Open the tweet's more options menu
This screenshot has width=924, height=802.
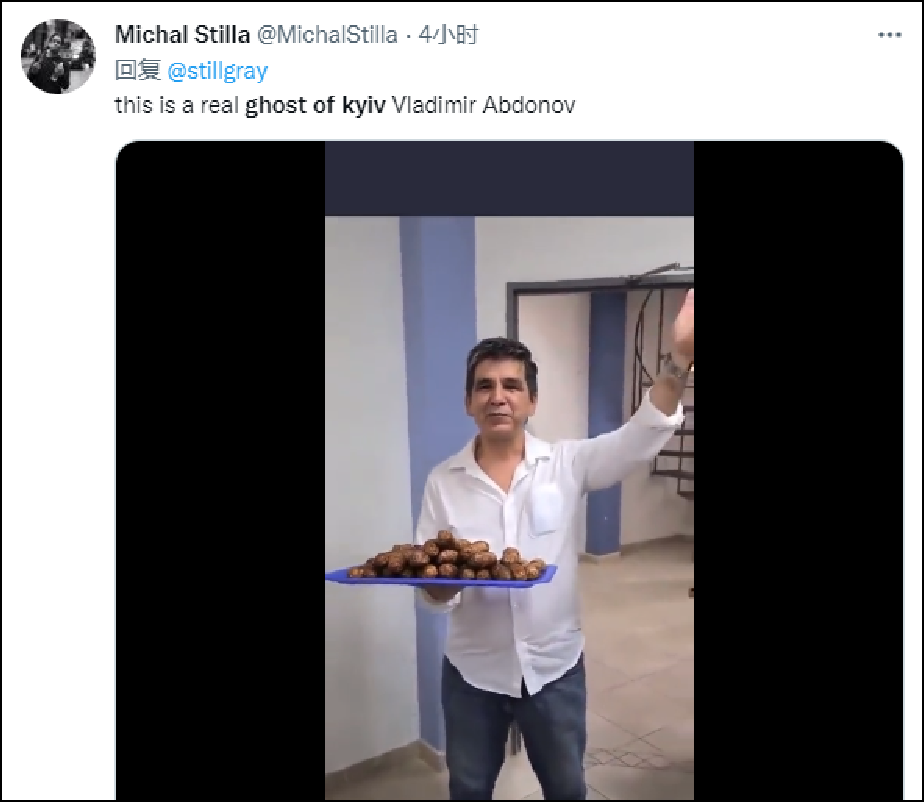(x=889, y=35)
